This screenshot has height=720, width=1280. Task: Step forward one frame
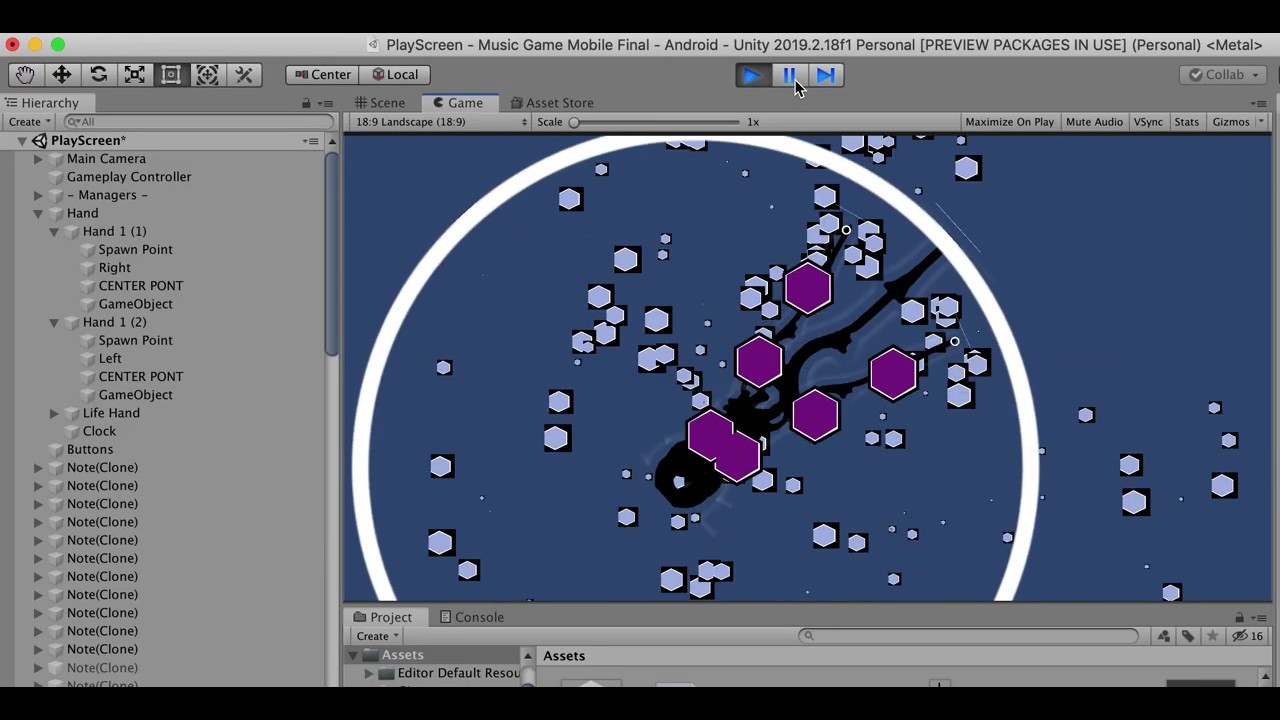[x=826, y=75]
